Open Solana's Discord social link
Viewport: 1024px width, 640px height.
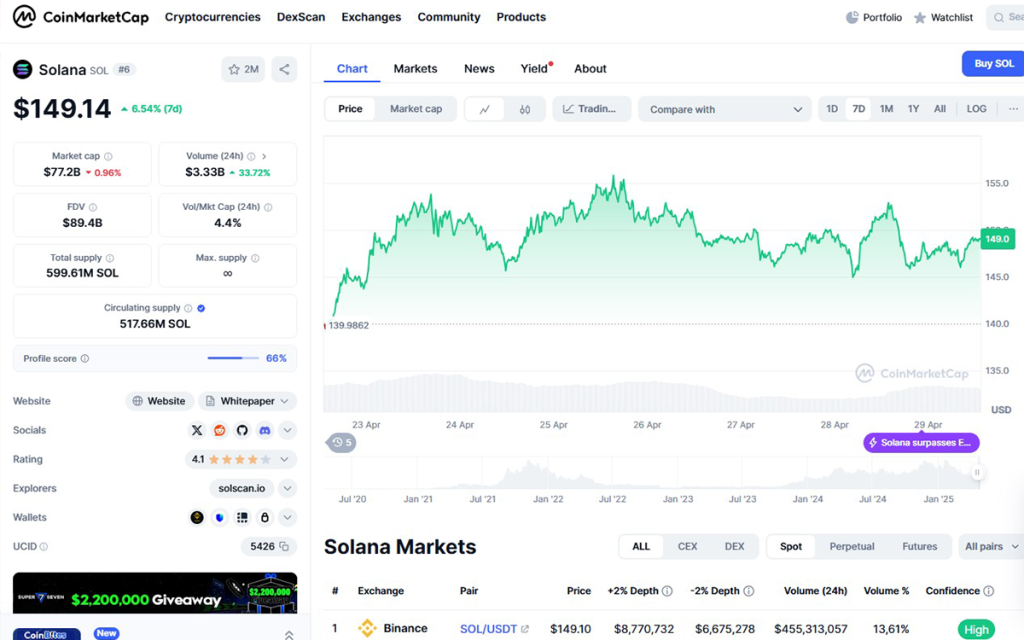pos(264,430)
